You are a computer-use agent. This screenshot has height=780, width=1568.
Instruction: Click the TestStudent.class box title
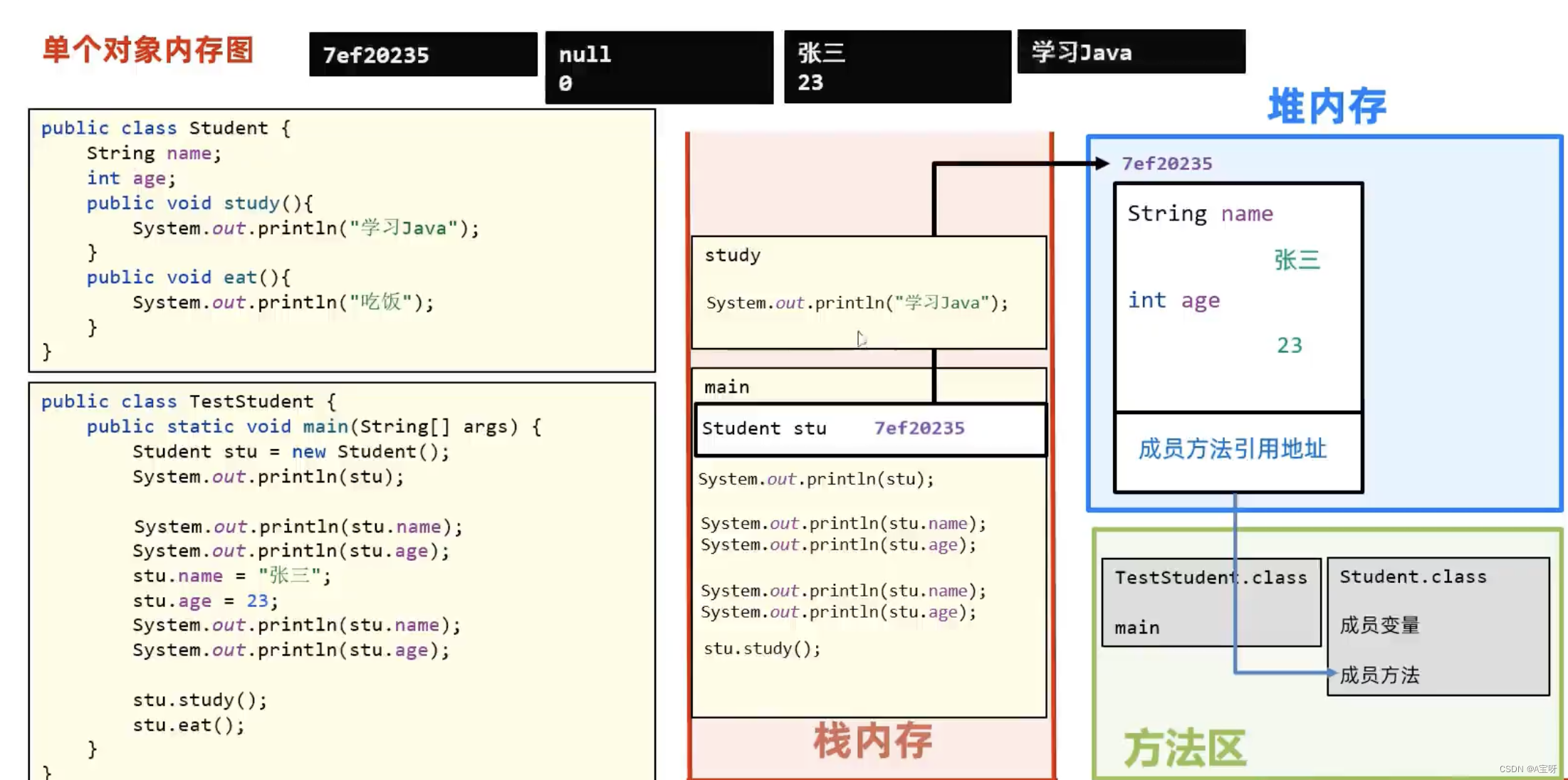(1211, 577)
